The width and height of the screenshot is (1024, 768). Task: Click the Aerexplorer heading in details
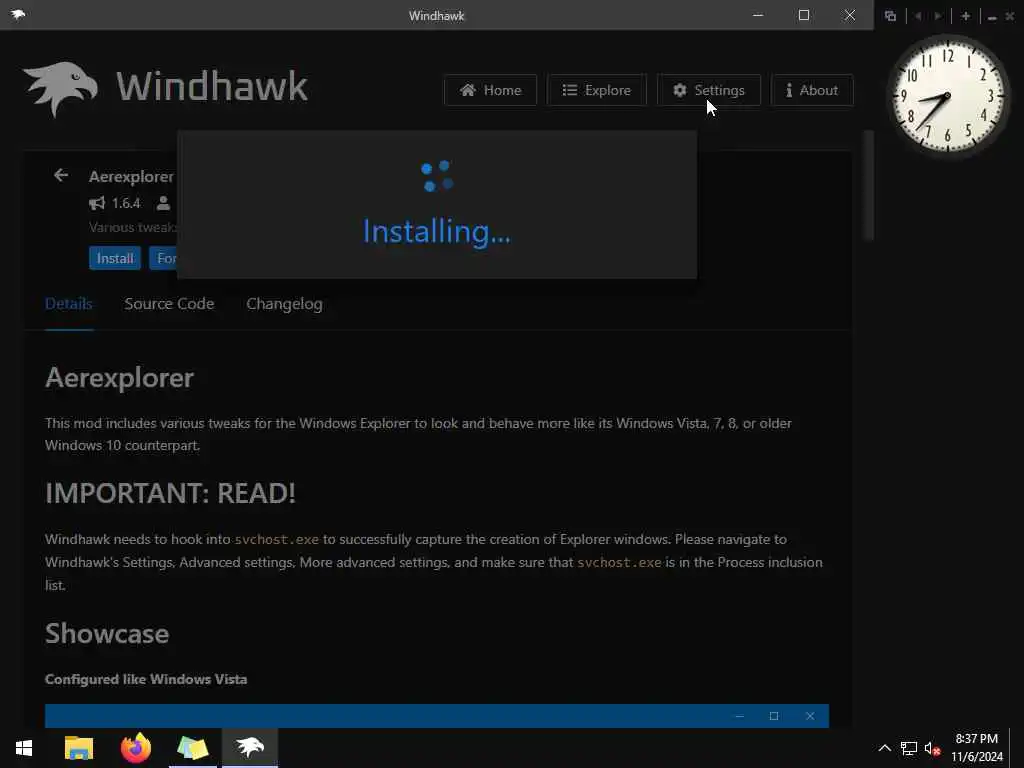click(x=120, y=377)
